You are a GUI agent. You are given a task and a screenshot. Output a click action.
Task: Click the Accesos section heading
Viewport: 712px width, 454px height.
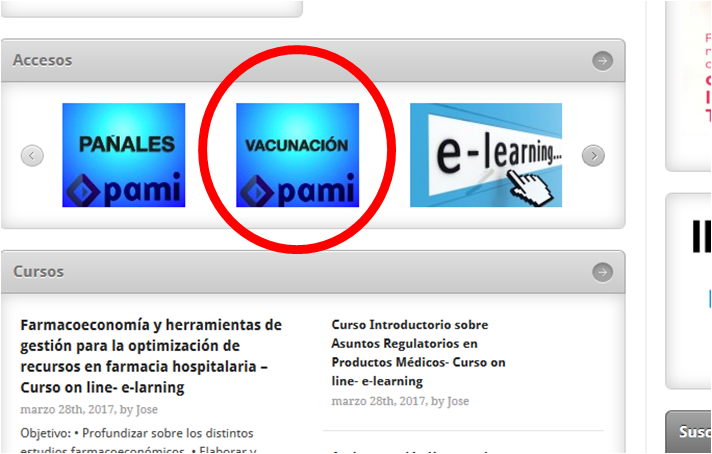(x=43, y=60)
